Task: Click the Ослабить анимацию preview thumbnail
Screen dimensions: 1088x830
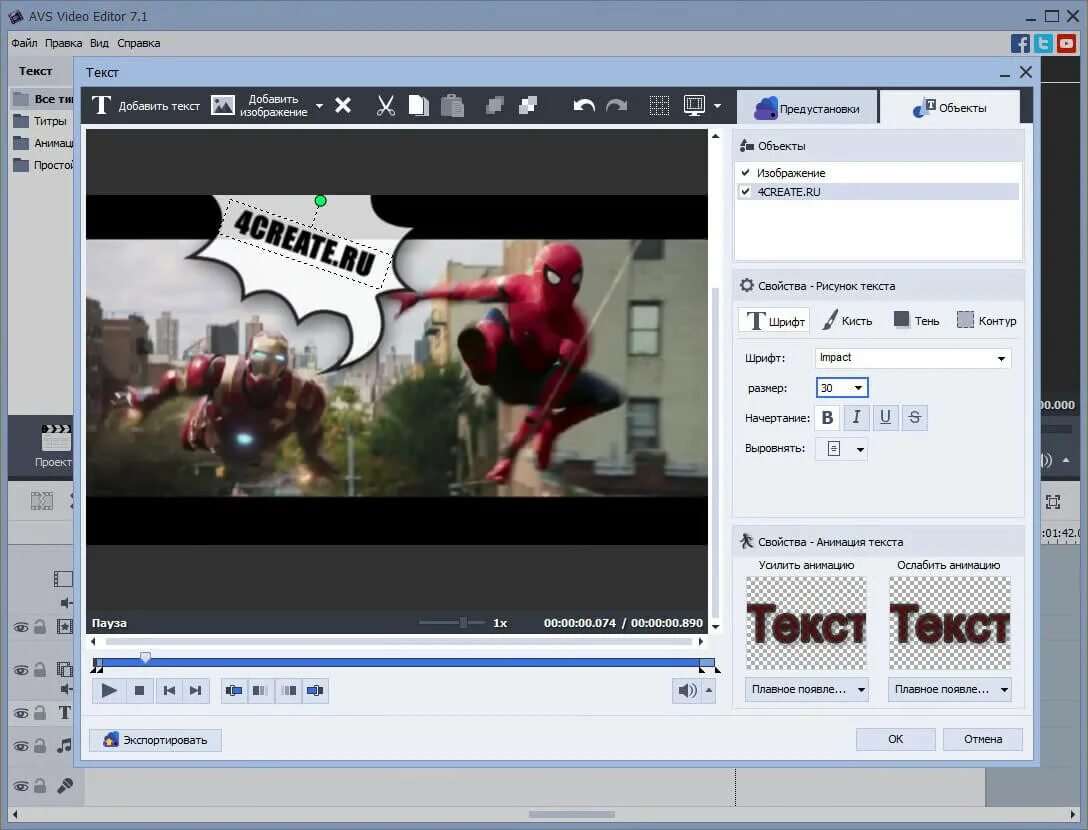Action: (x=949, y=622)
